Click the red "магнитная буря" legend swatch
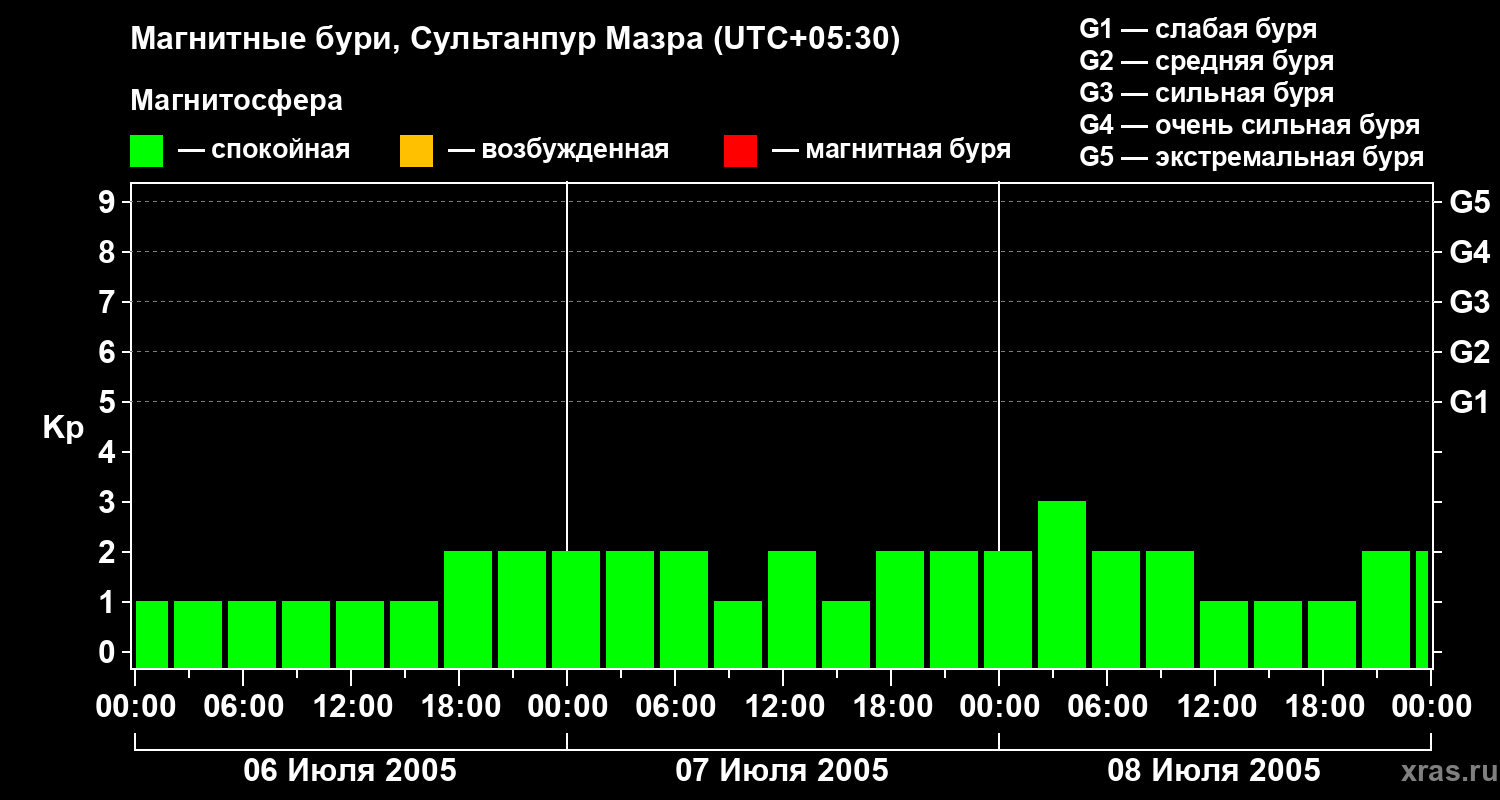The height and width of the screenshot is (800, 1500). (x=740, y=151)
